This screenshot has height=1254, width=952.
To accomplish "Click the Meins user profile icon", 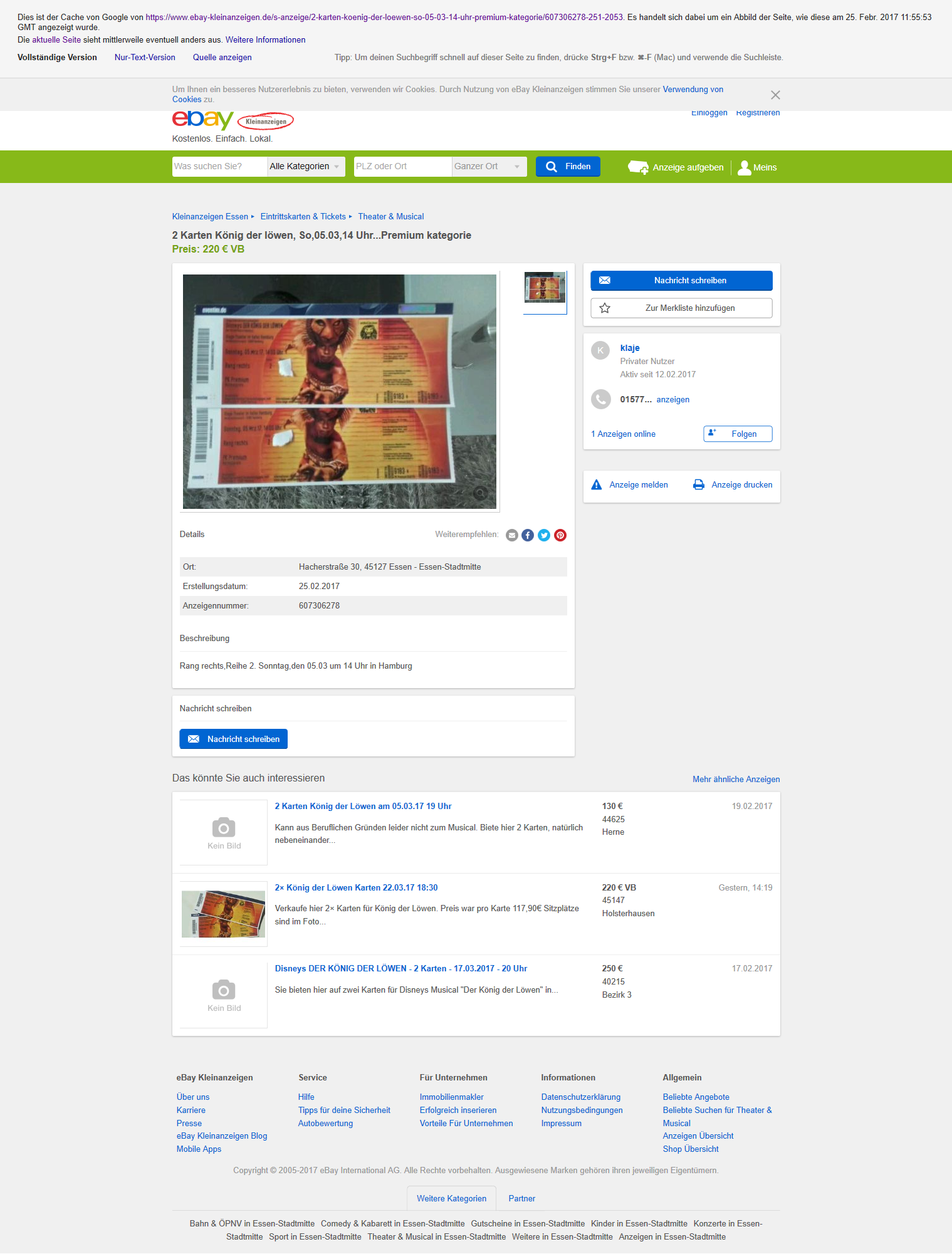I will (x=744, y=167).
